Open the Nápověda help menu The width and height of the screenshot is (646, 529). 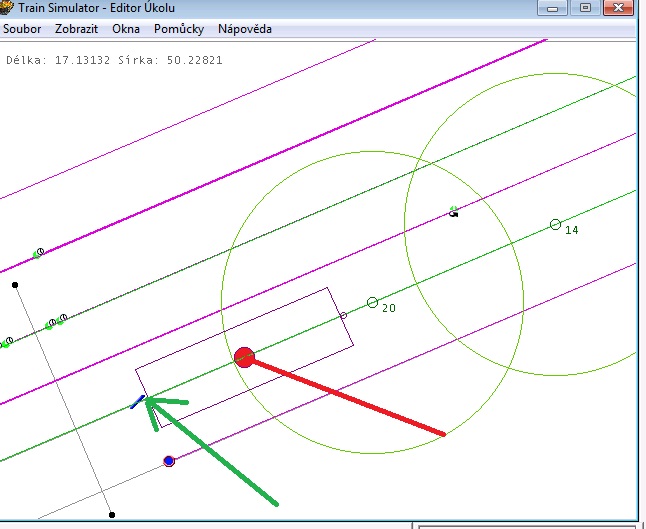[x=245, y=29]
